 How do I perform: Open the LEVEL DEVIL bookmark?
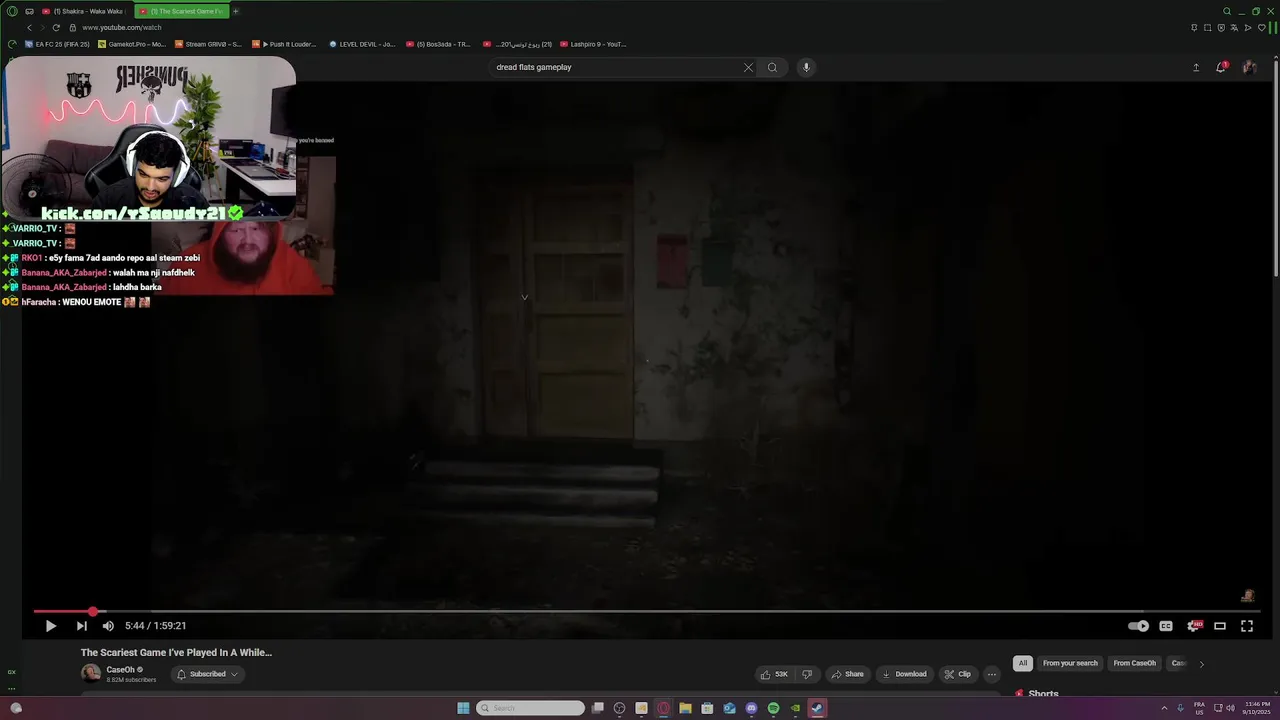coord(362,44)
